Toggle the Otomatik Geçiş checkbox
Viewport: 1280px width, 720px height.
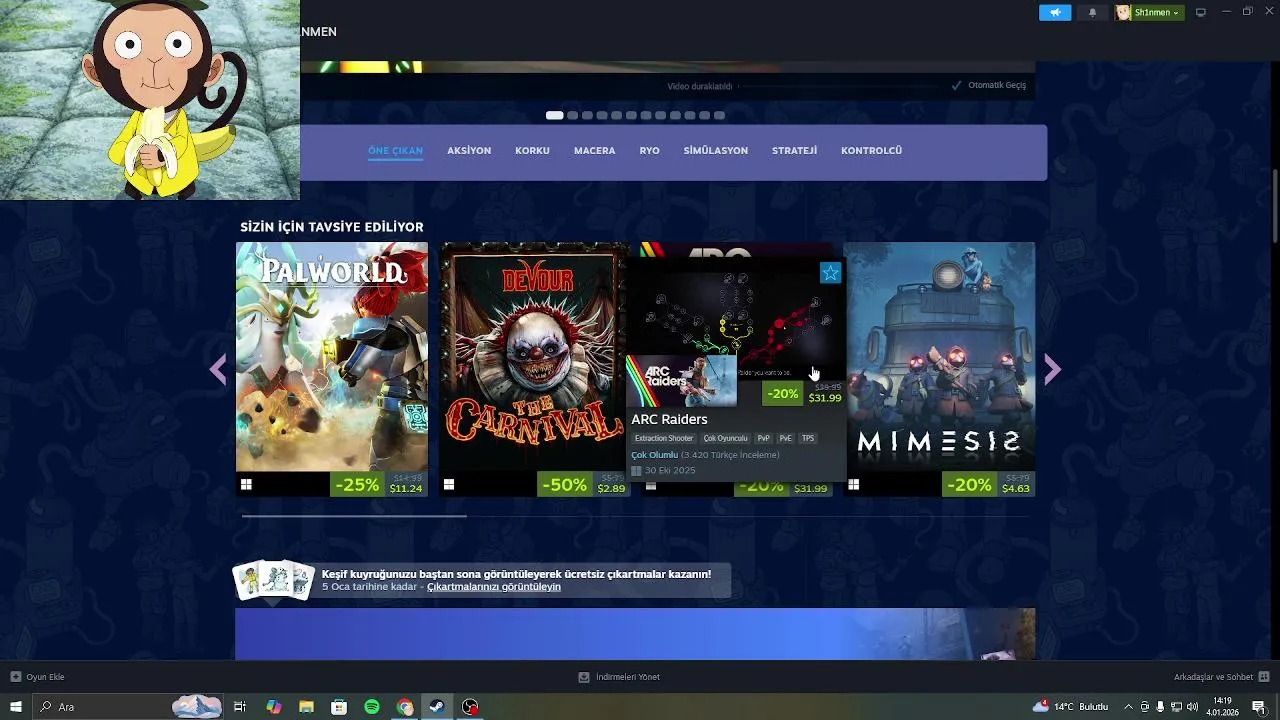coord(957,85)
